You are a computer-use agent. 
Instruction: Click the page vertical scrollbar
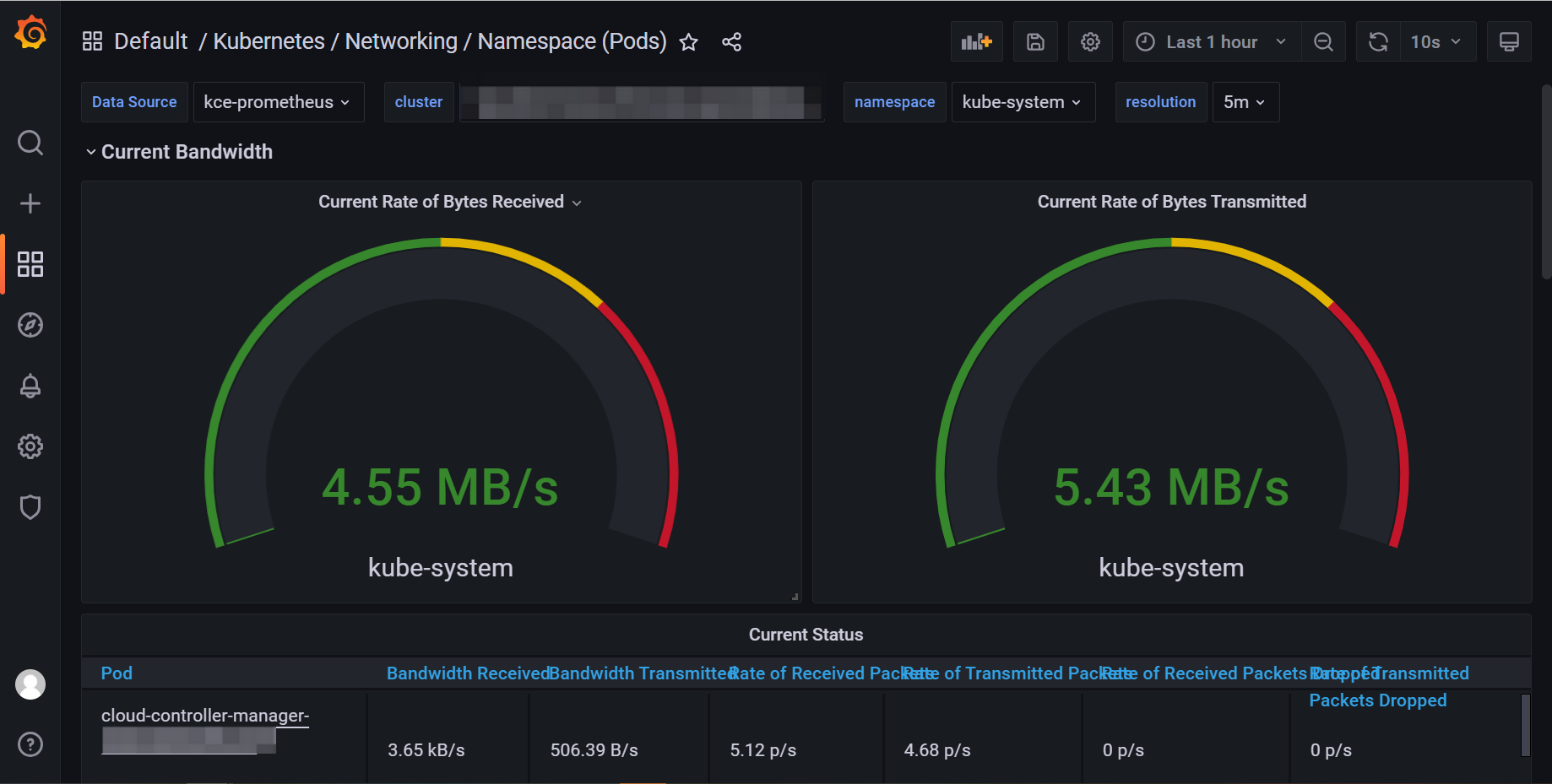pyautogui.click(x=1546, y=181)
